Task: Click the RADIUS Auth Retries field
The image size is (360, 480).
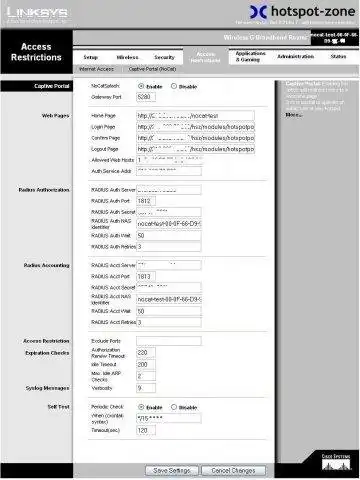Action: click(169, 247)
